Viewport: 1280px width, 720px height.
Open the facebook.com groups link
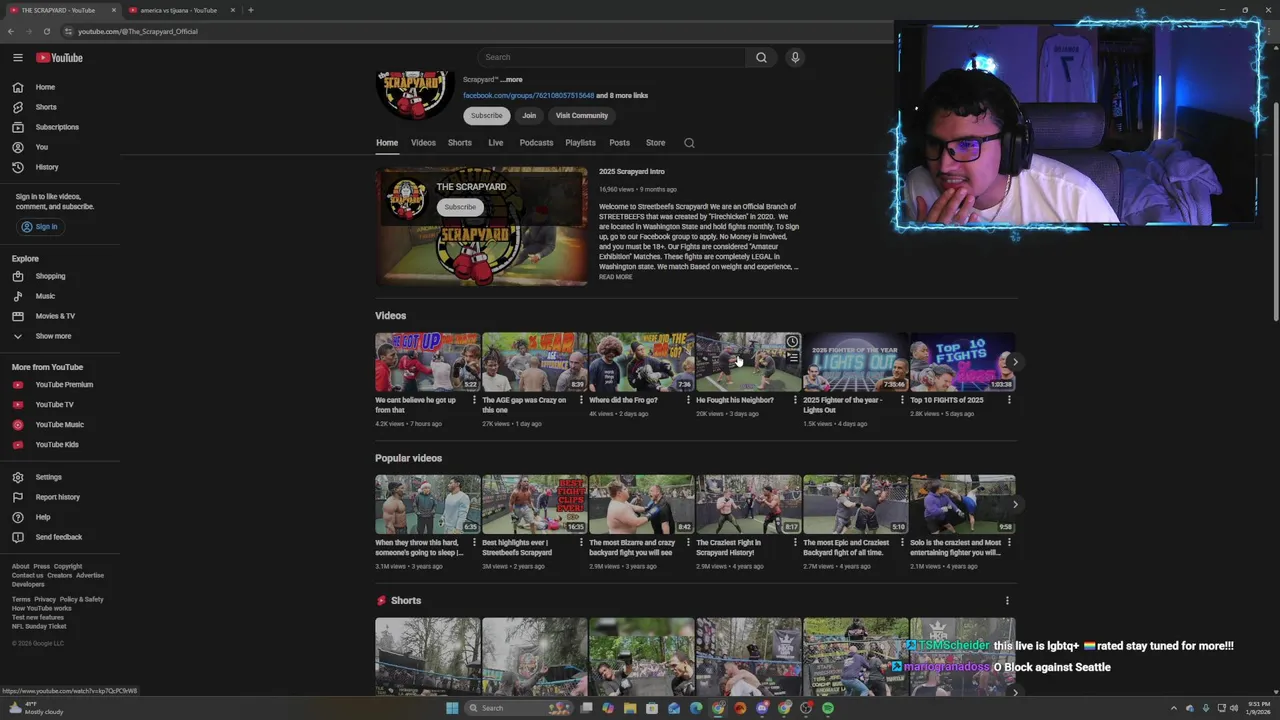(528, 96)
